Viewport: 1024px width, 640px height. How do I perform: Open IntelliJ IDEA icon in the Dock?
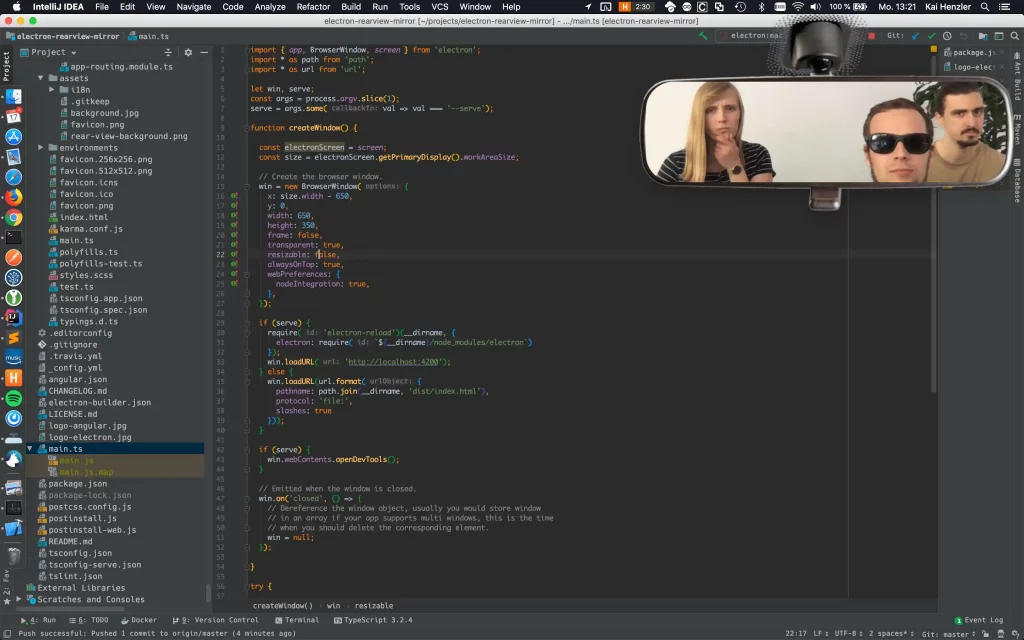14,318
